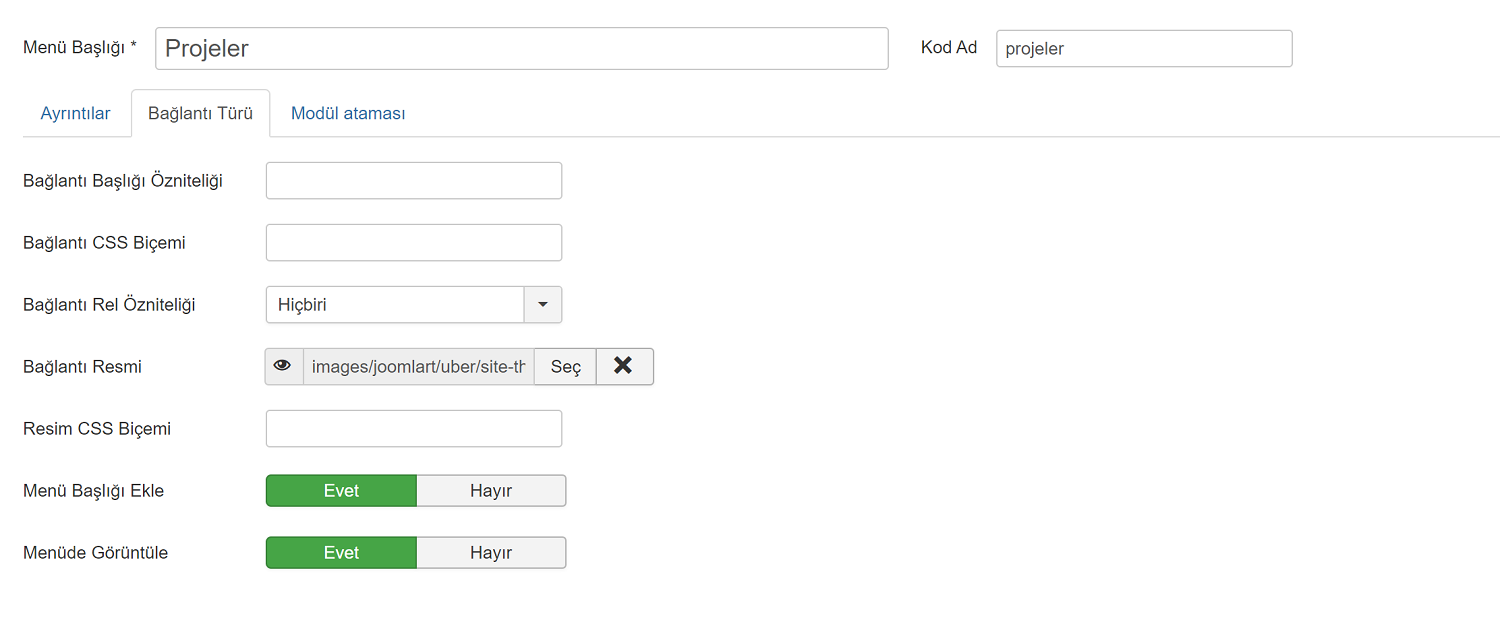The image size is (1500, 622).
Task: Select the Hiçbiri combo box value
Action: point(395,305)
